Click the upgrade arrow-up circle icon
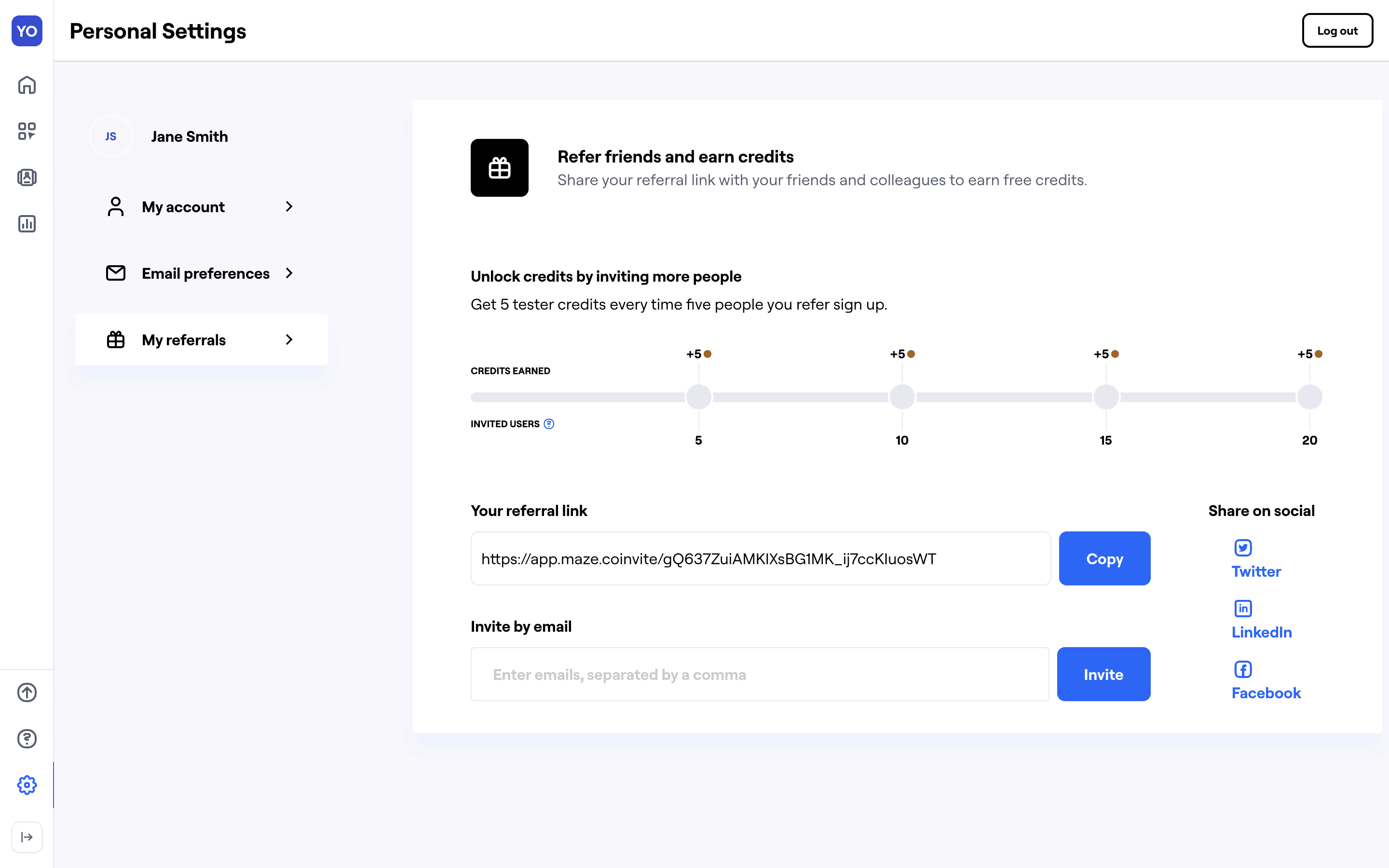This screenshot has height=868, width=1389. [x=27, y=692]
